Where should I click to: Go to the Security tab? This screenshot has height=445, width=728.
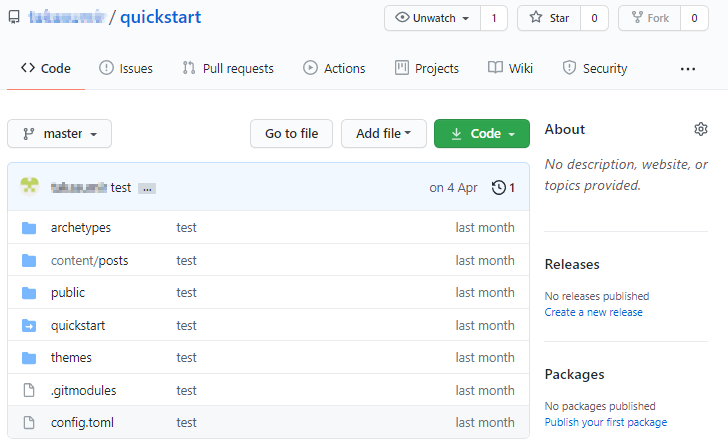[595, 69]
